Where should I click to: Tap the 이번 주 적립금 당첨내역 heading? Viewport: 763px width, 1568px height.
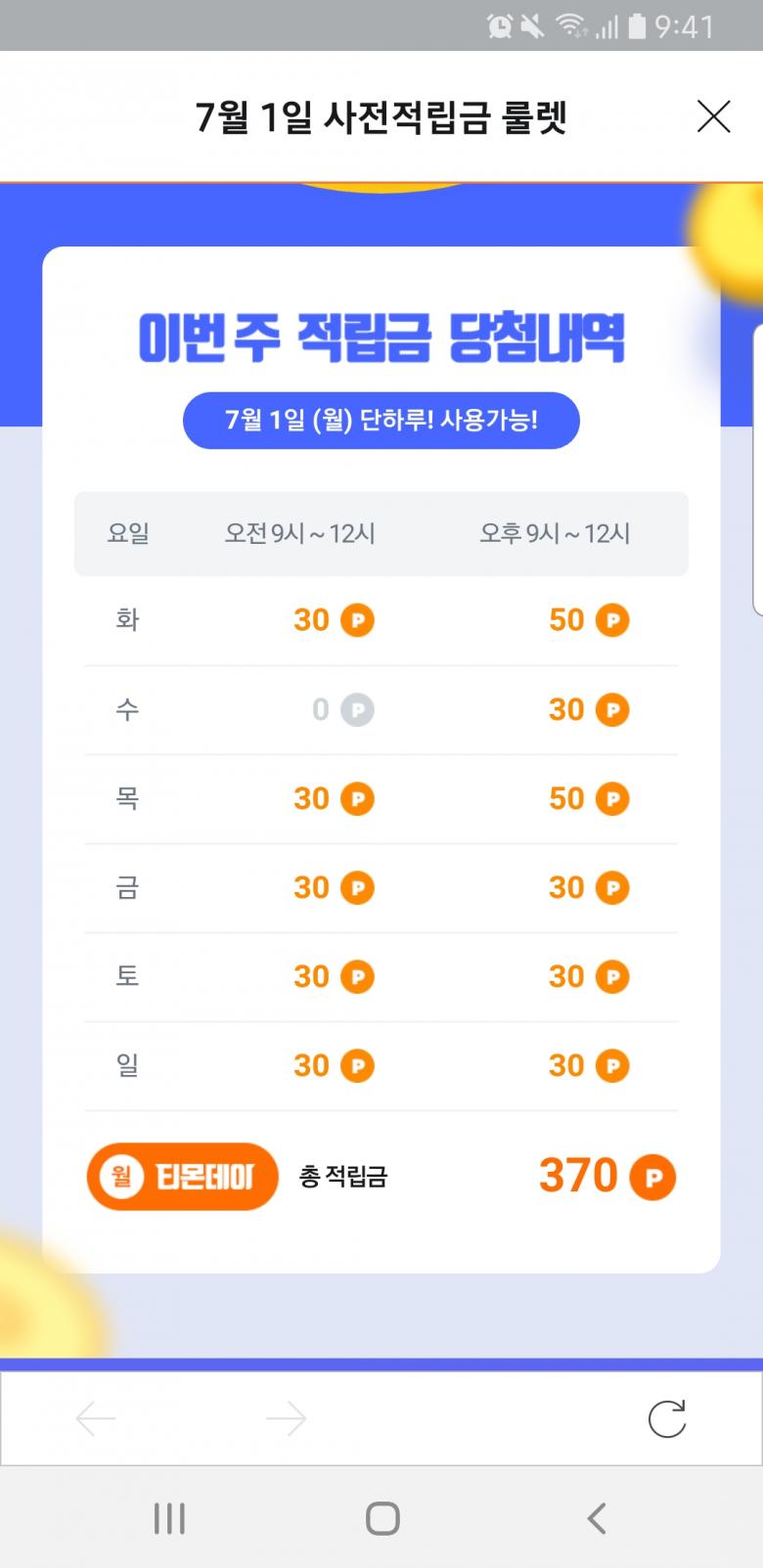(381, 337)
